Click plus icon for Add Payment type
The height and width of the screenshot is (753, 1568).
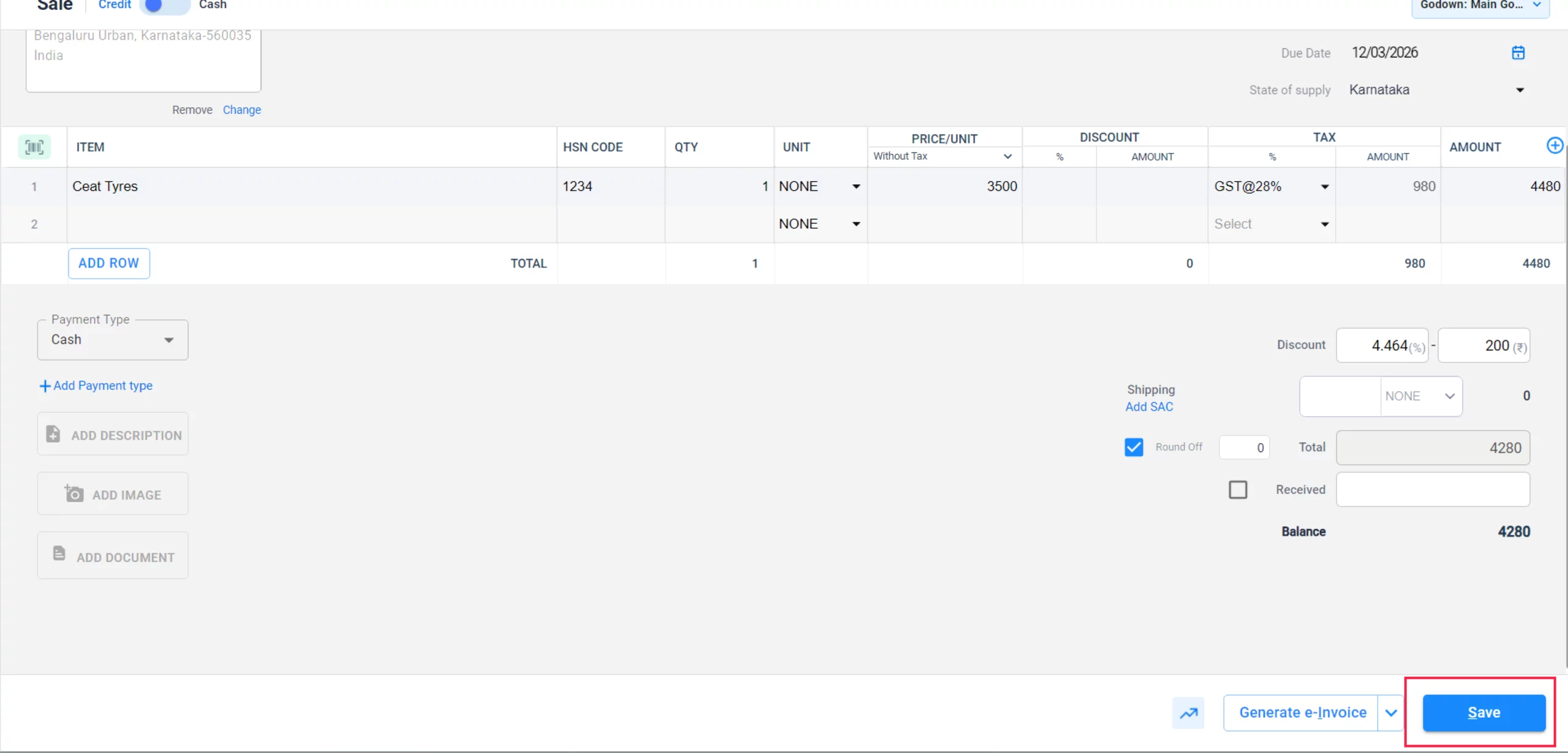click(45, 386)
